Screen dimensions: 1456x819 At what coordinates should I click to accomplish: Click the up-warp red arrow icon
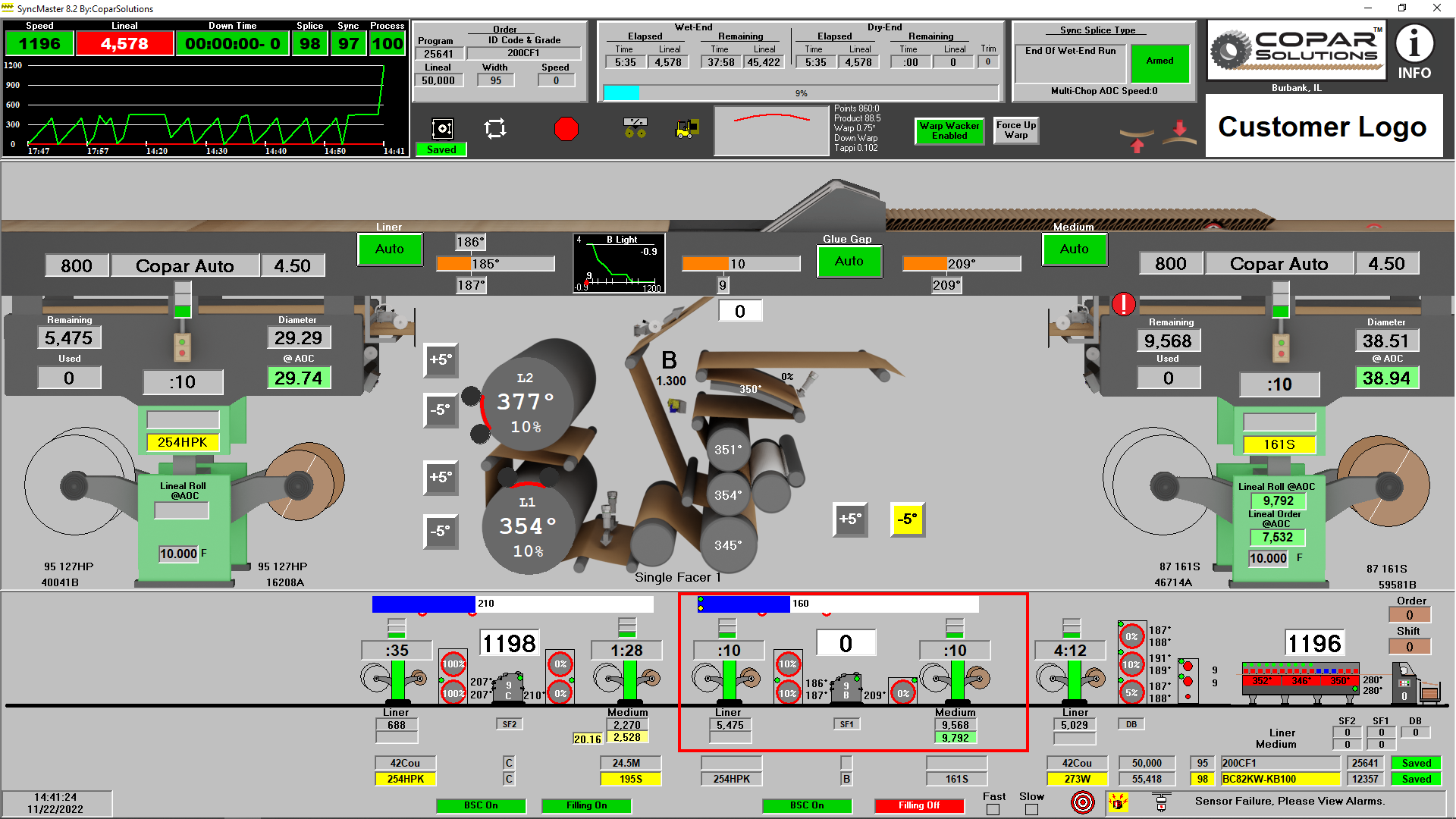1137,142
